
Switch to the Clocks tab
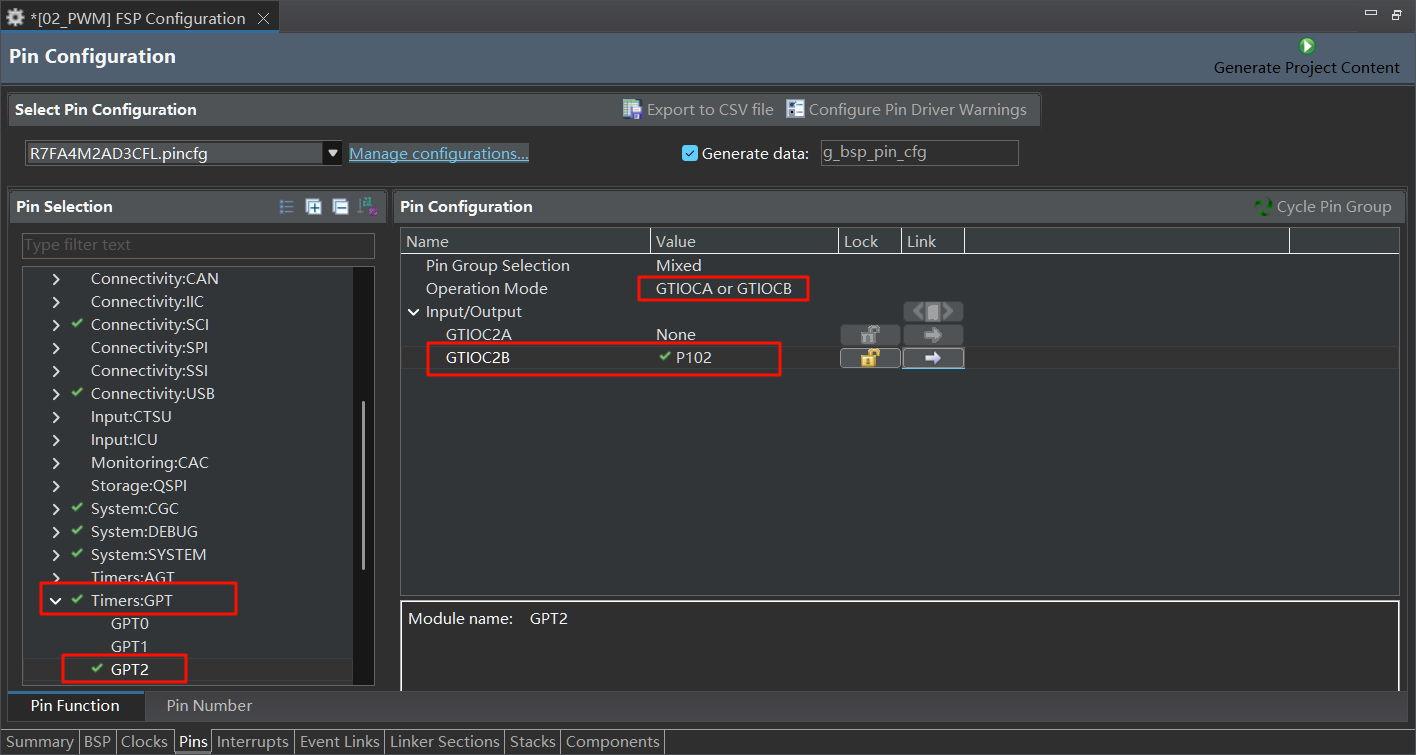144,742
